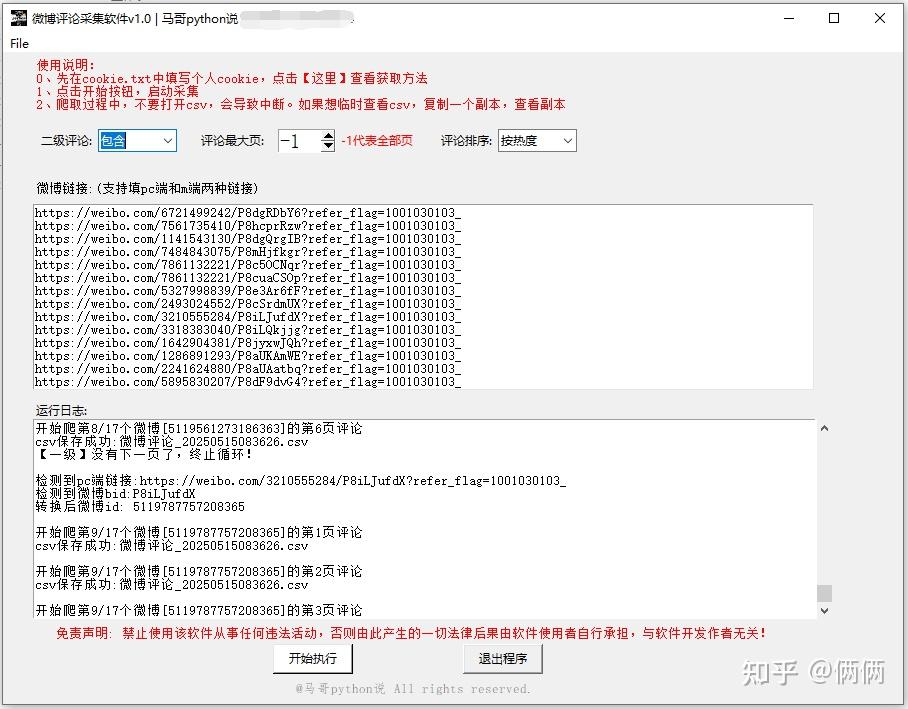Click log line about 第9/17个微博 第1页评论
This screenshot has width=908, height=709.
click(x=199, y=532)
